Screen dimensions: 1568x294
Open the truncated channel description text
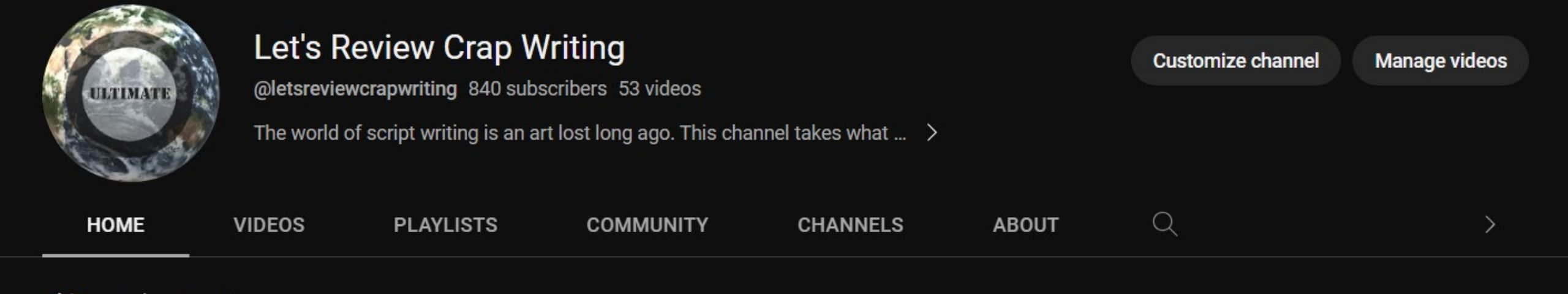580,133
